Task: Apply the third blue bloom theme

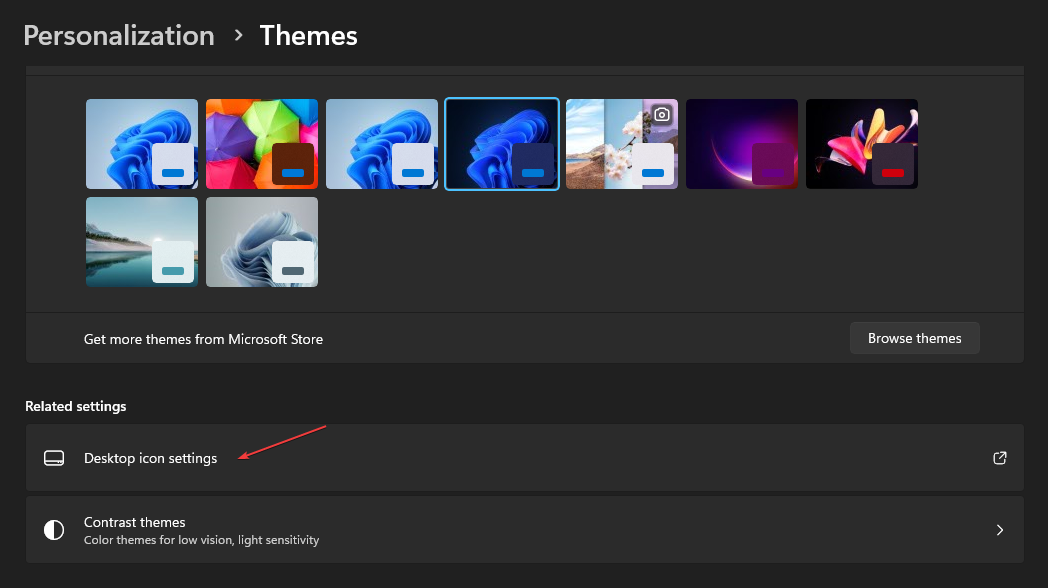Action: click(x=381, y=143)
